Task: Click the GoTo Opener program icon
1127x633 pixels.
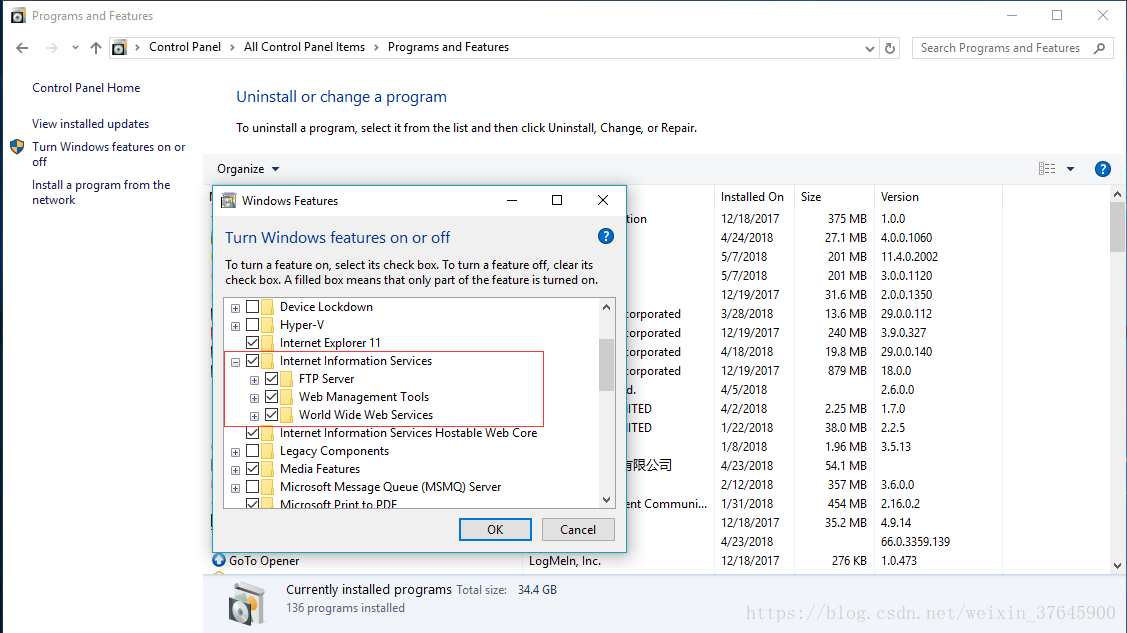Action: click(219, 560)
